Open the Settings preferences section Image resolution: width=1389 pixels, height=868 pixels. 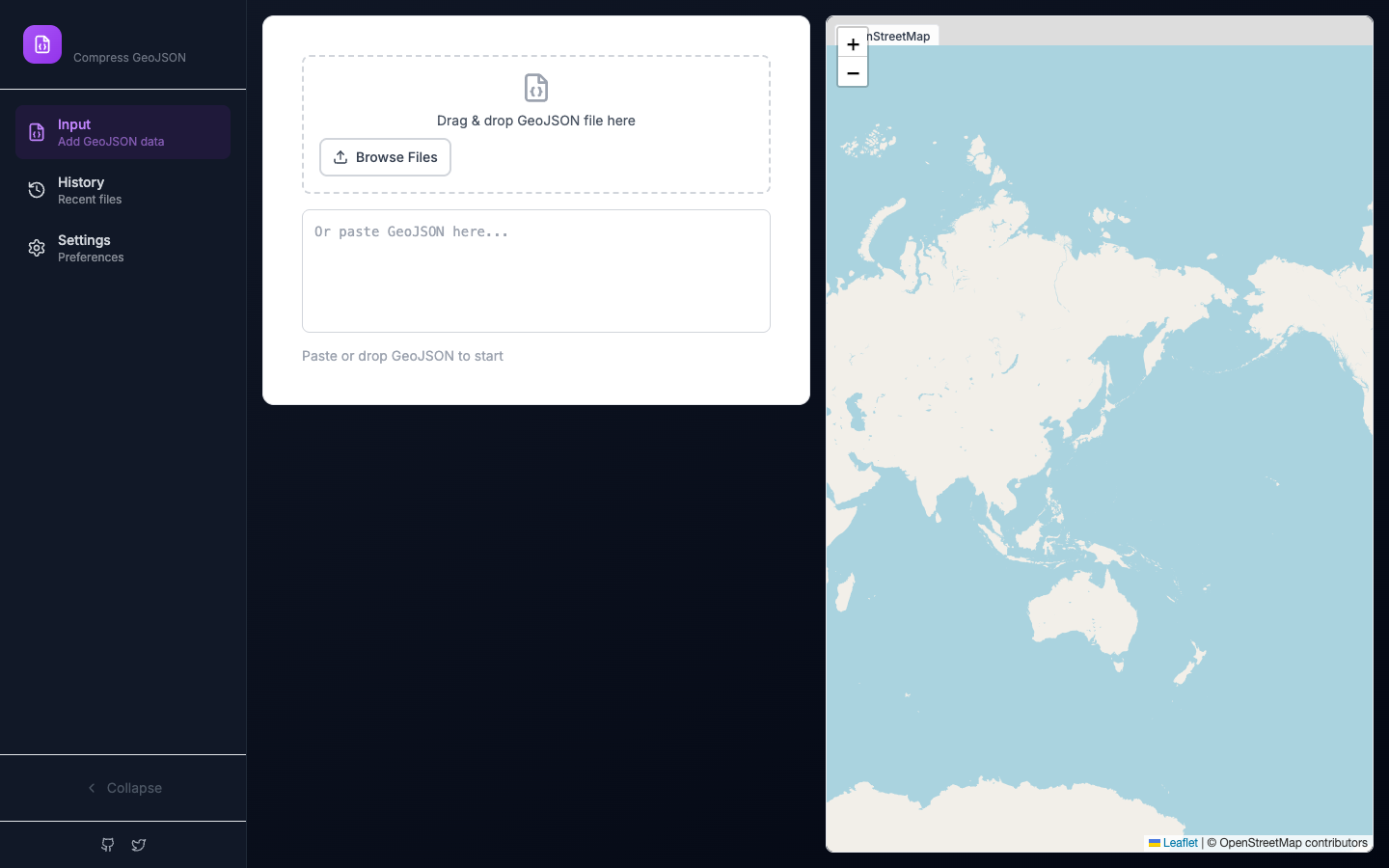(x=123, y=248)
